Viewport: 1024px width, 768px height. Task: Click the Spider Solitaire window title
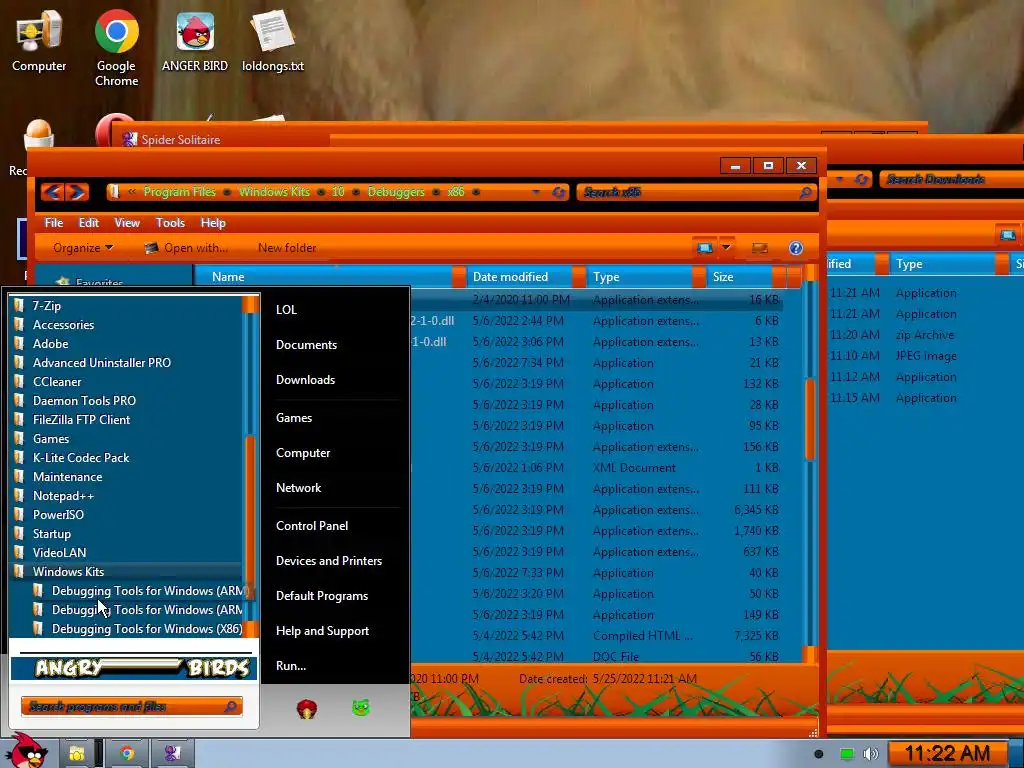pyautogui.click(x=180, y=140)
